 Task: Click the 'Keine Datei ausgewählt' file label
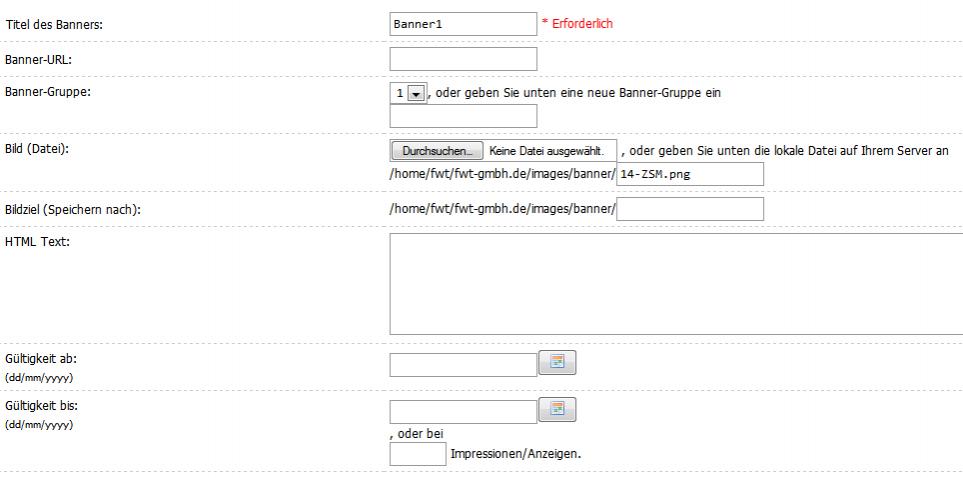click(x=546, y=151)
